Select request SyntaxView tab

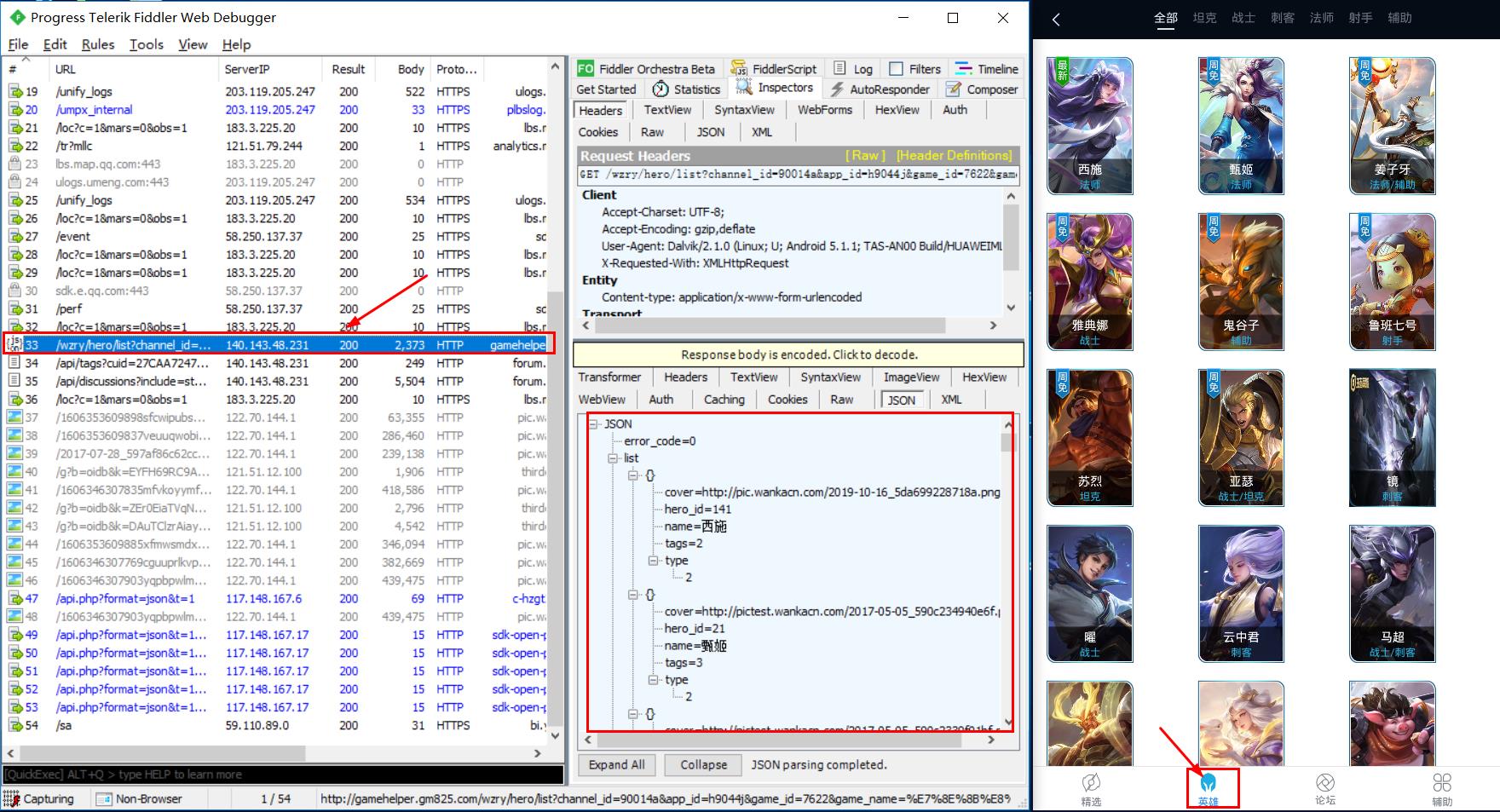point(744,110)
